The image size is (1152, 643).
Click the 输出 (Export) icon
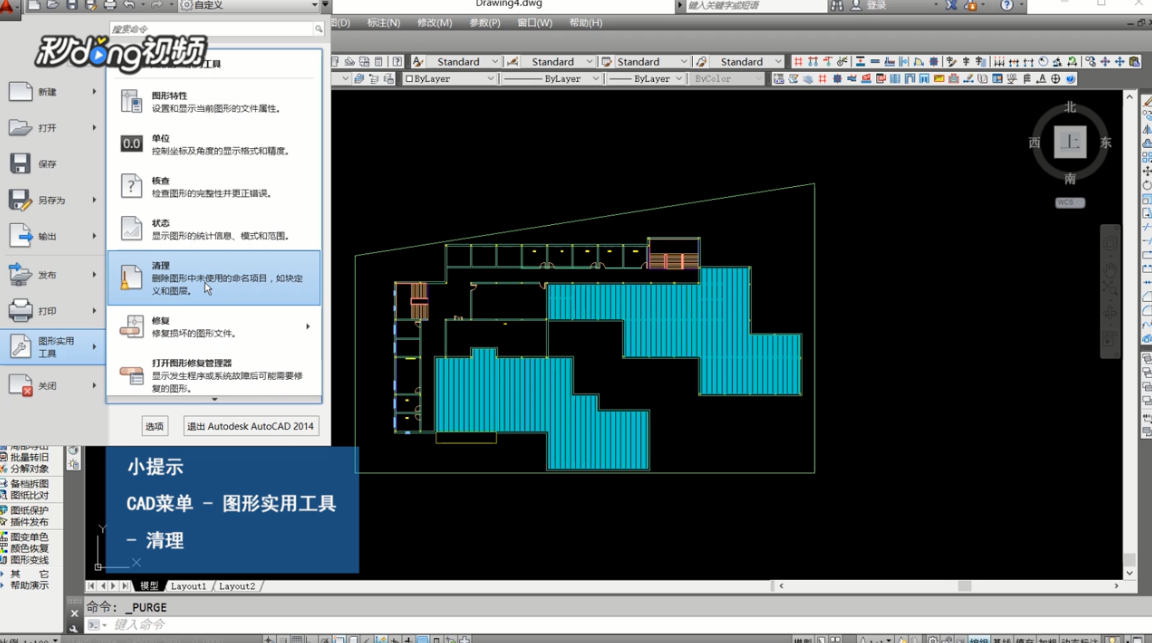(20, 236)
